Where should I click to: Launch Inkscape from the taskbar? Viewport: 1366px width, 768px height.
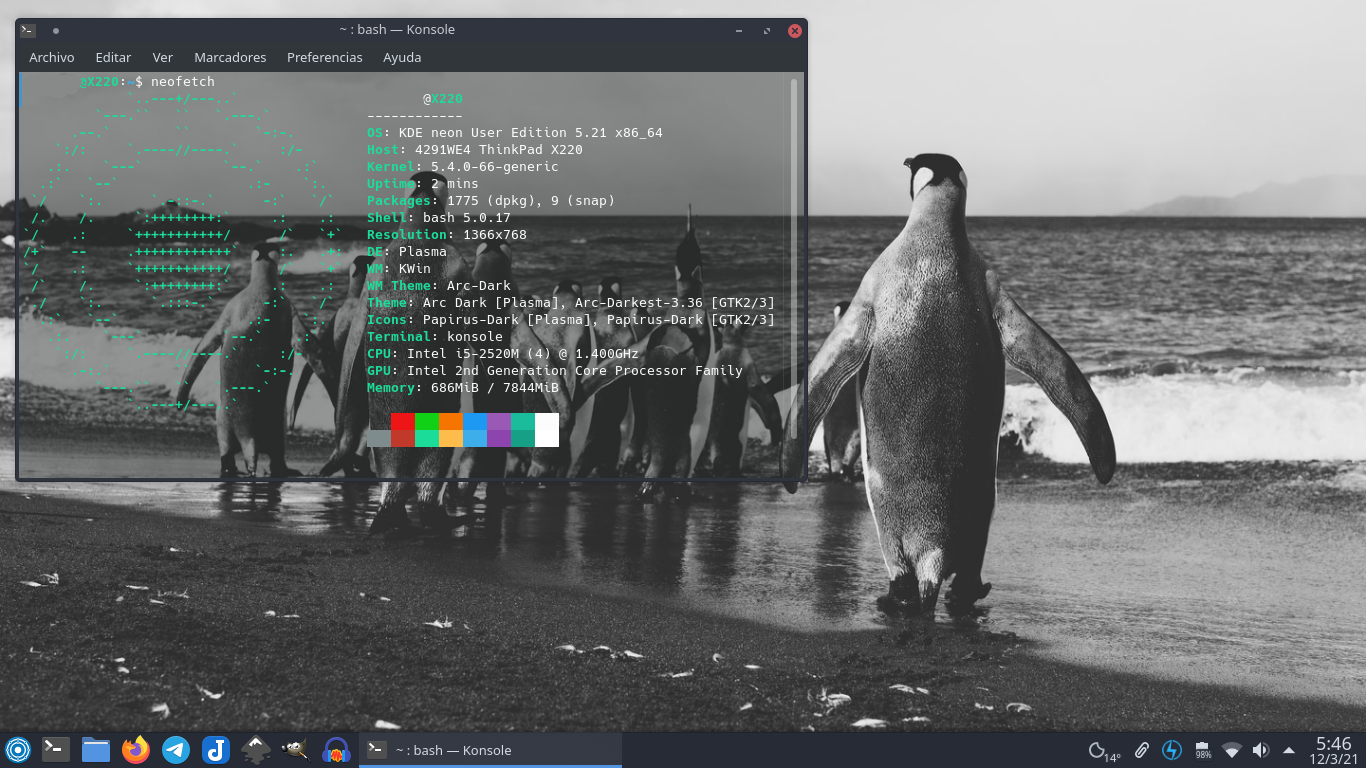pyautogui.click(x=256, y=749)
